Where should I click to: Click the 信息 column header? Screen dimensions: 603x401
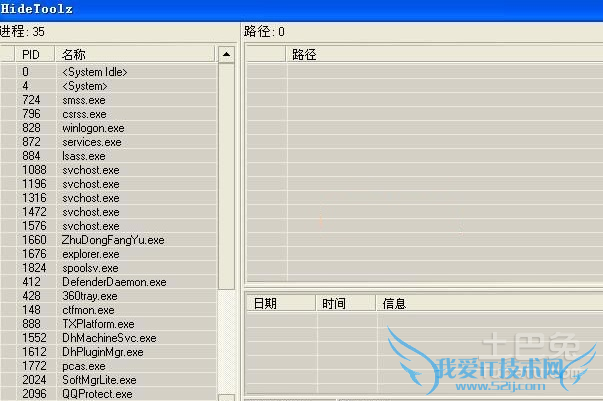pos(490,303)
